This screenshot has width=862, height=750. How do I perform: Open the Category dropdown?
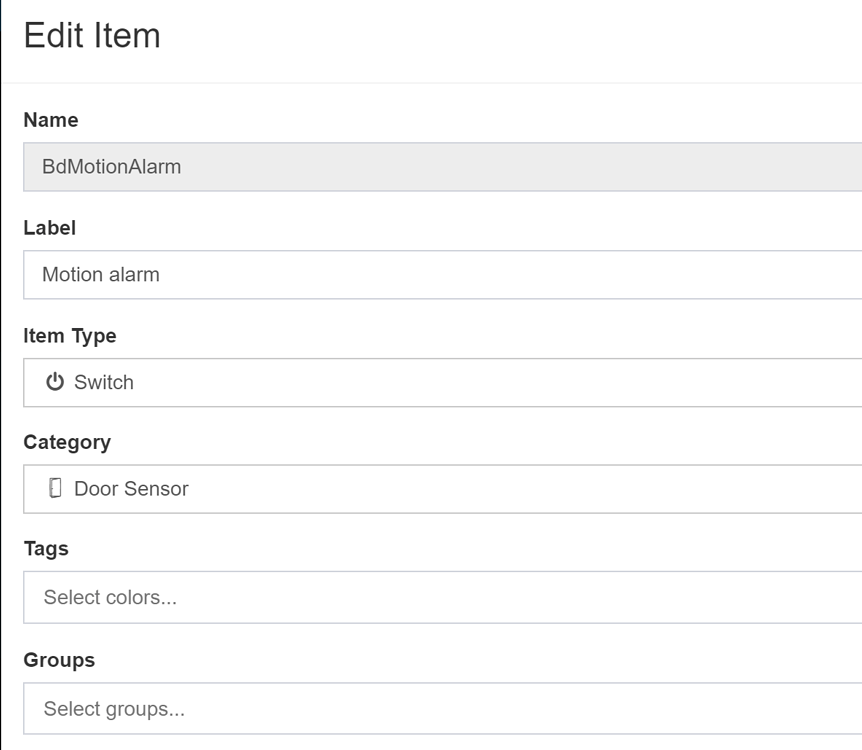pyautogui.click(x=443, y=489)
